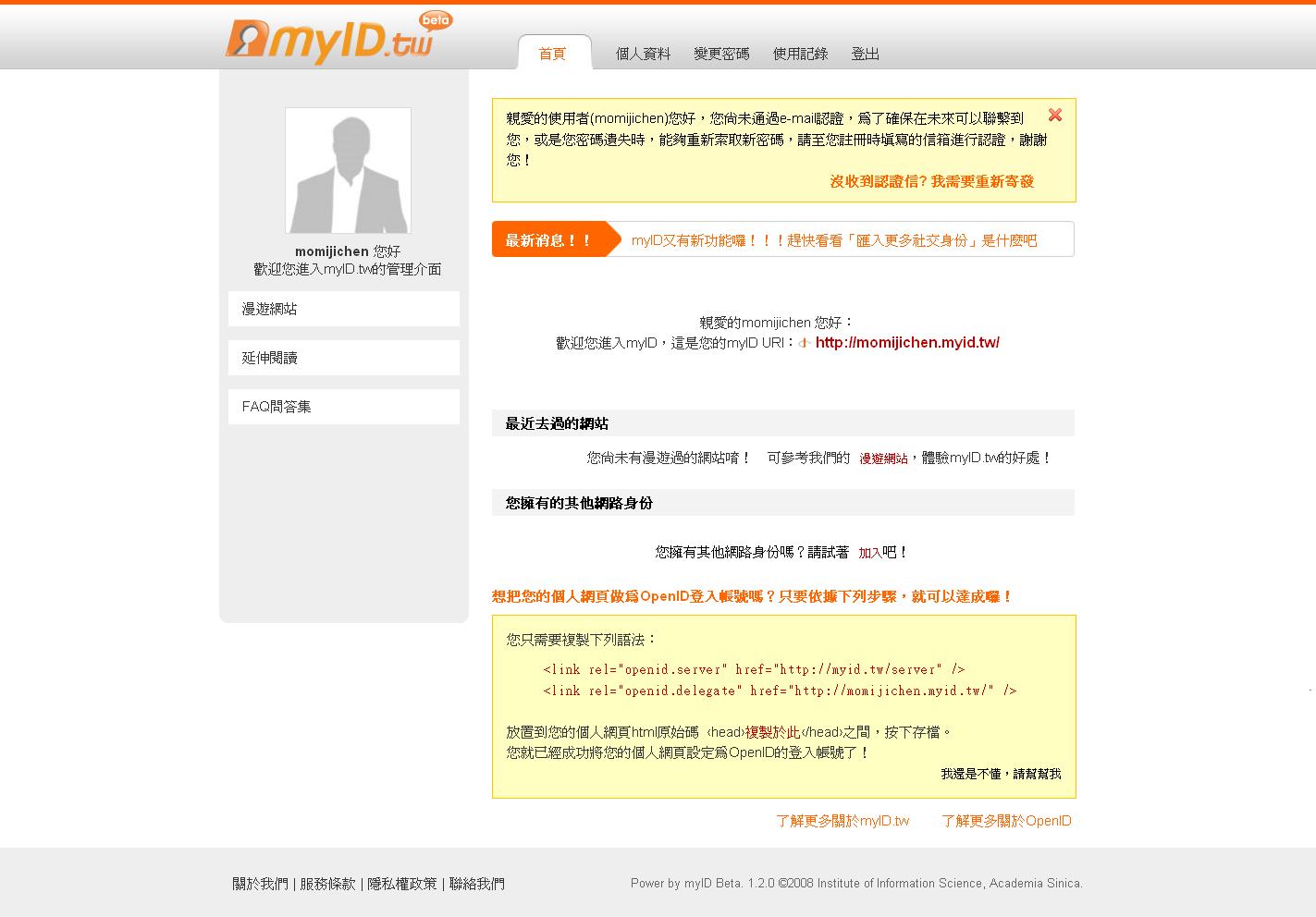Screen dimensions: 1316x917
Task: Click the red 漫遊網站 link in recent sites
Action: click(x=883, y=458)
